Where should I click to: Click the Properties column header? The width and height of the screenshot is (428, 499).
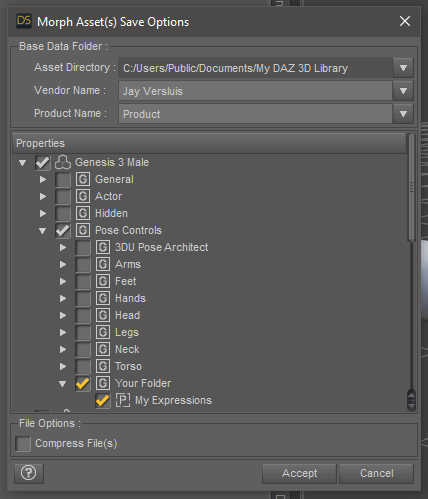point(209,143)
